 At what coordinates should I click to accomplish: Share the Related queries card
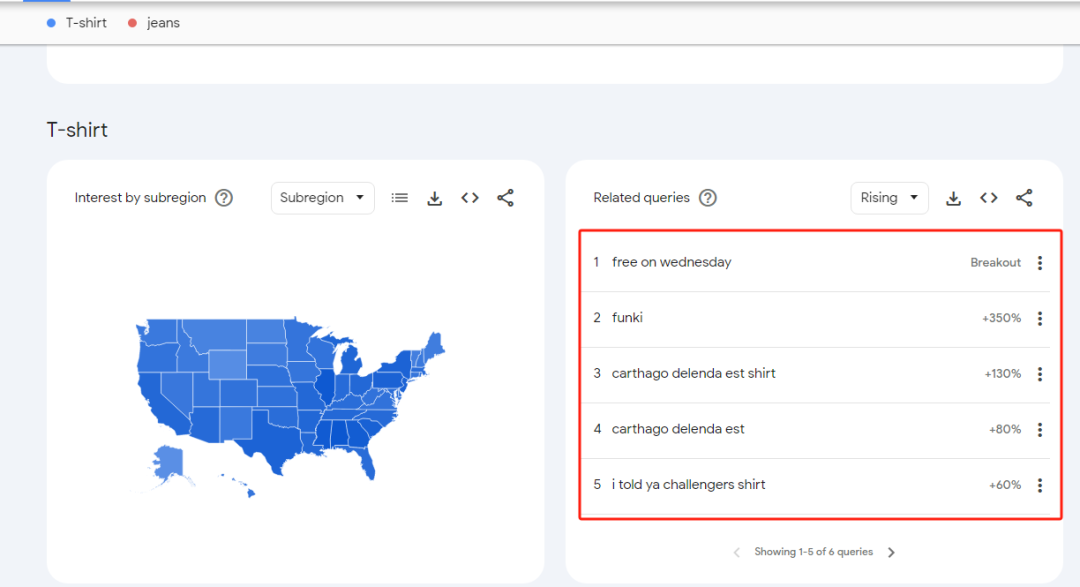pos(1024,198)
